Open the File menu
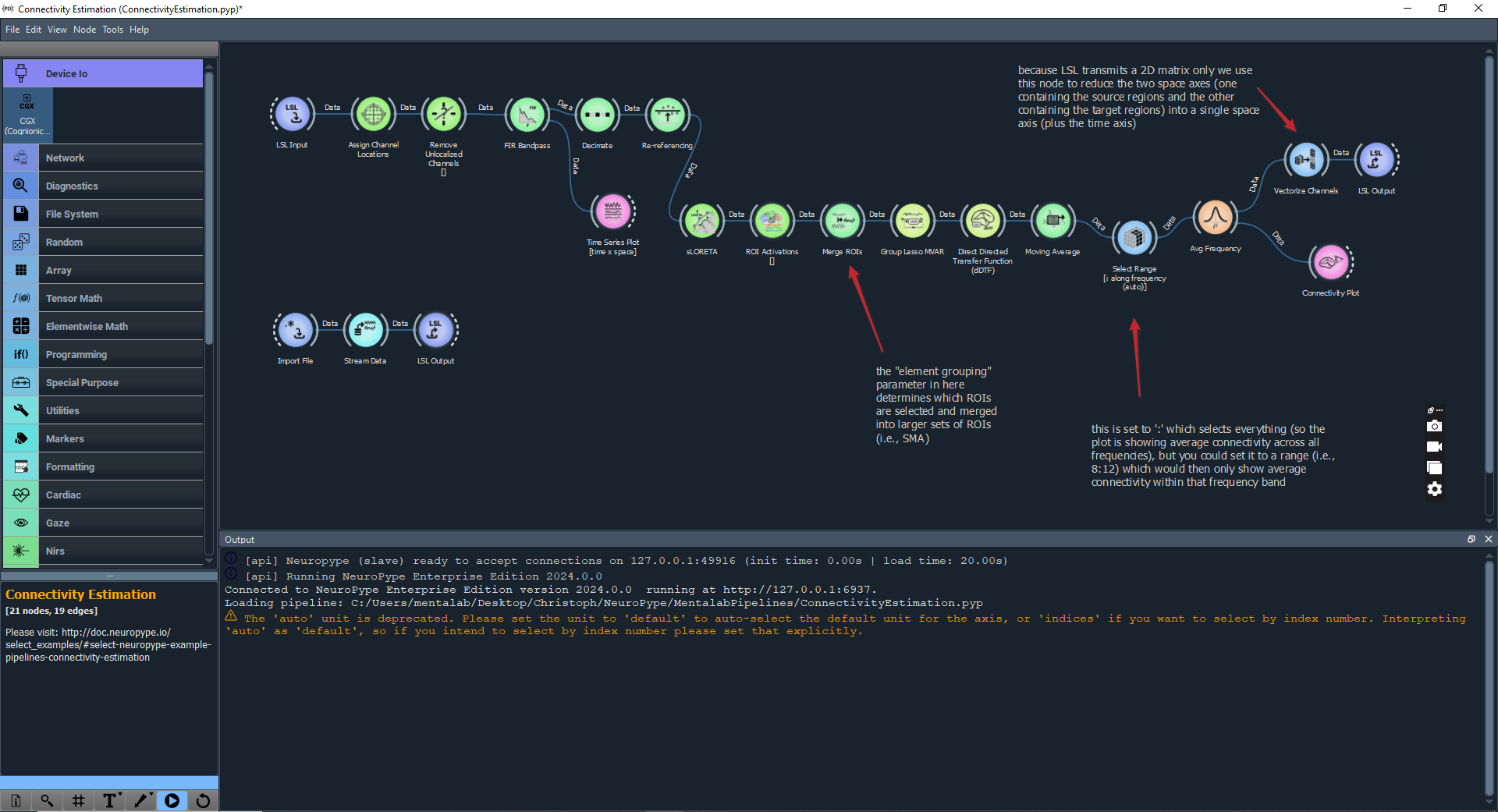This screenshot has width=1498, height=812. pyautogui.click(x=12, y=30)
